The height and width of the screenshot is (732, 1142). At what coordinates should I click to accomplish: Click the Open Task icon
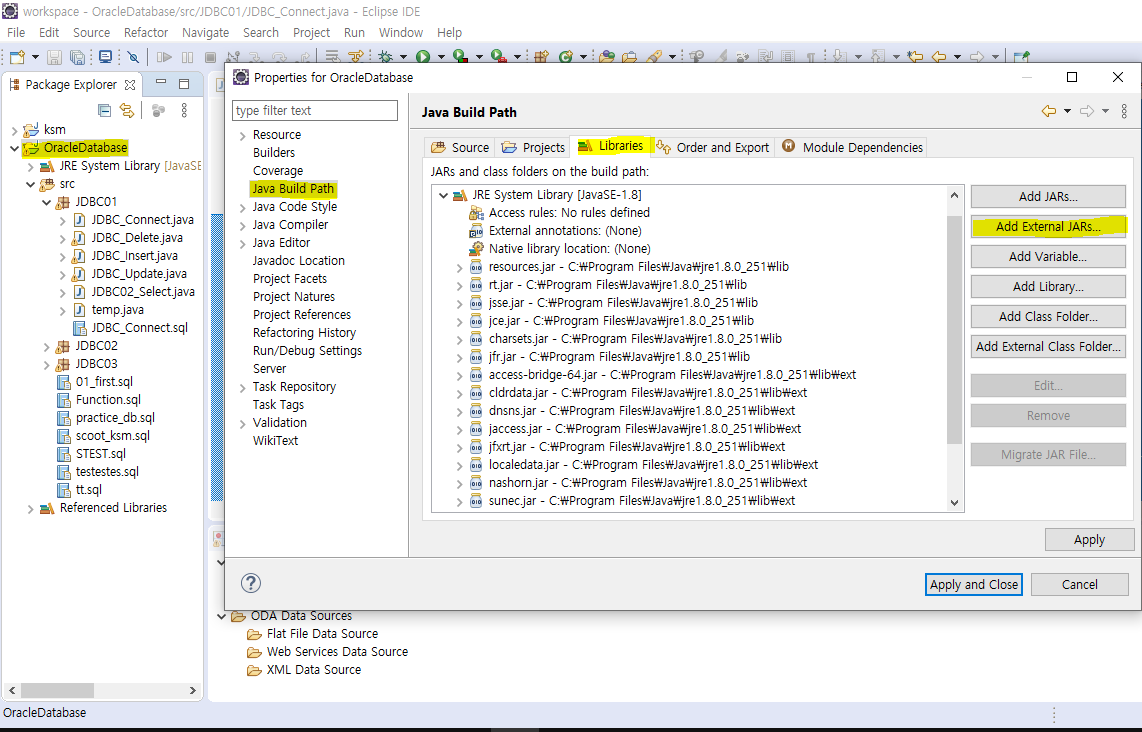click(x=629, y=57)
